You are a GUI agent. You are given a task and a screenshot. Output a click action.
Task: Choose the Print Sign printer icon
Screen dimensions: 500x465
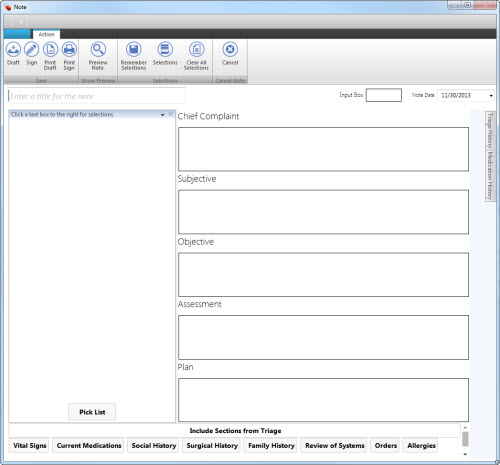point(69,50)
